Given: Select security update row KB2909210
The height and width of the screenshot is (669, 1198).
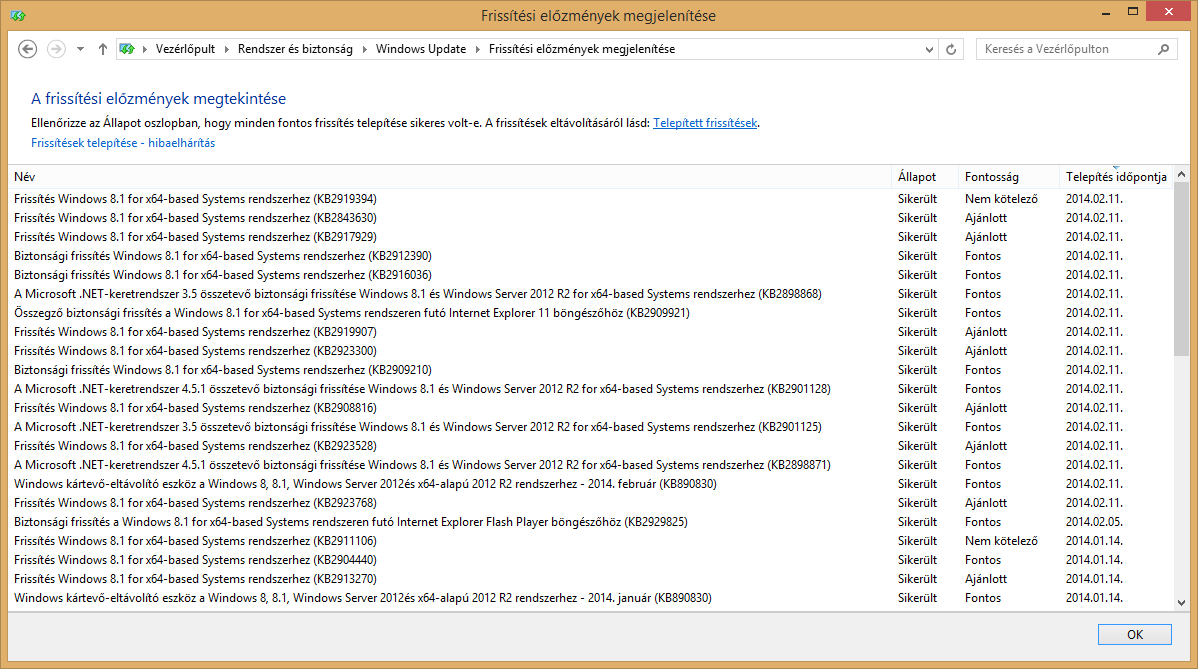Looking at the screenshot, I should [590, 370].
